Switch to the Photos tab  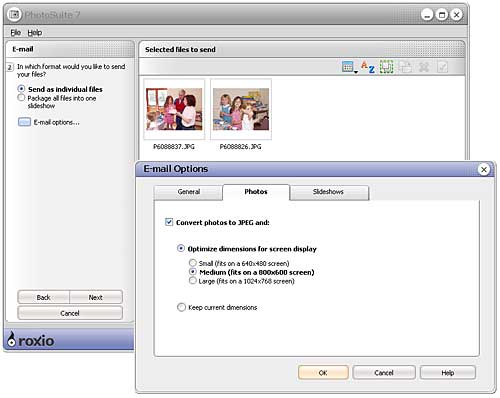(x=256, y=192)
